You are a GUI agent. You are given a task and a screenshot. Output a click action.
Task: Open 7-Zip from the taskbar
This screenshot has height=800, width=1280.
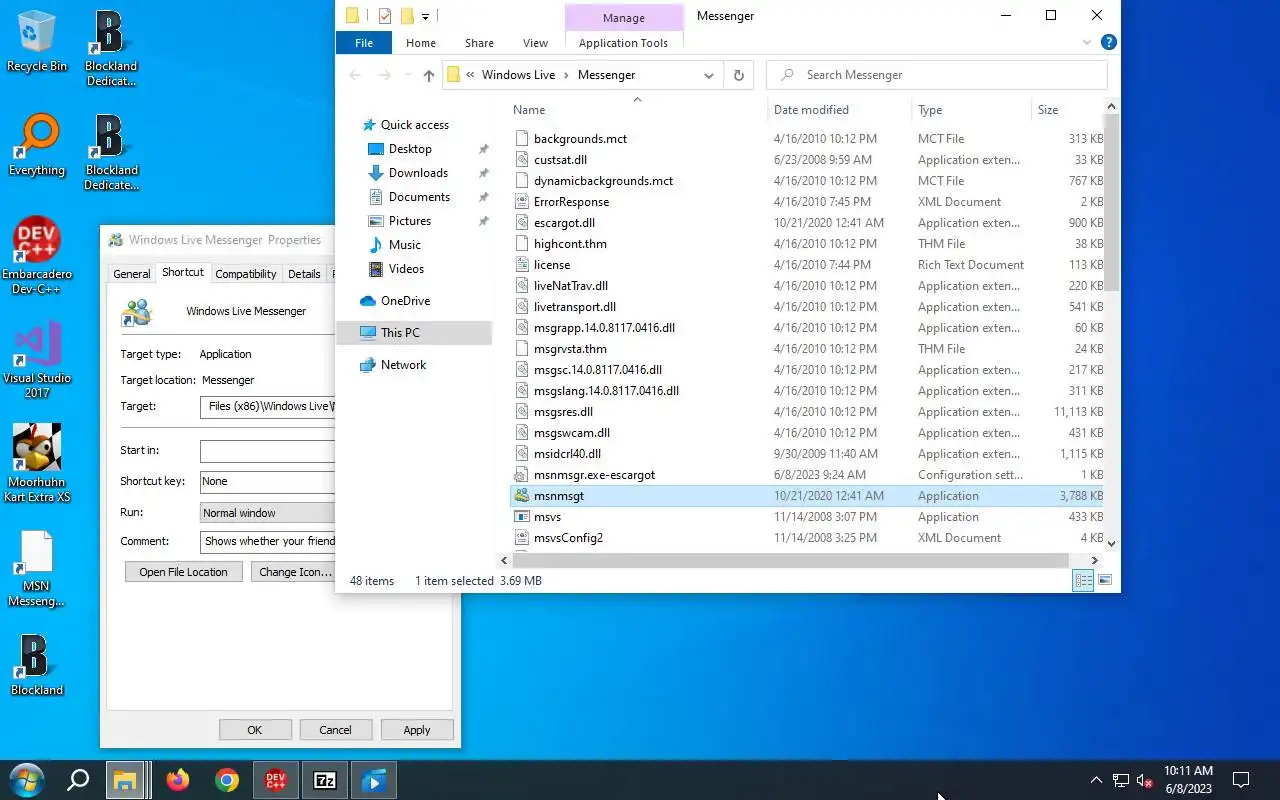tap(325, 780)
